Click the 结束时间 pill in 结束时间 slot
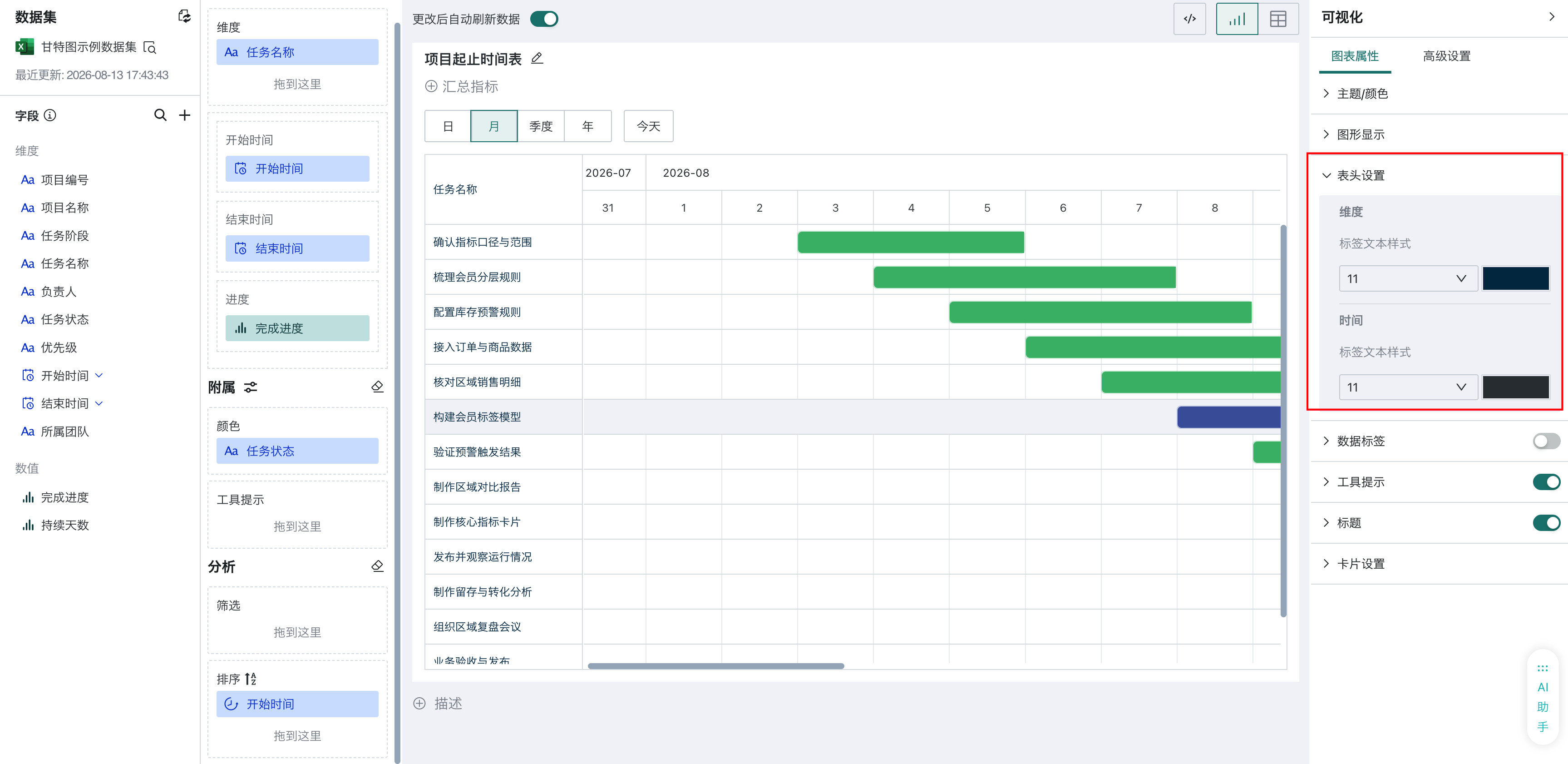The image size is (1568, 764). coord(297,248)
